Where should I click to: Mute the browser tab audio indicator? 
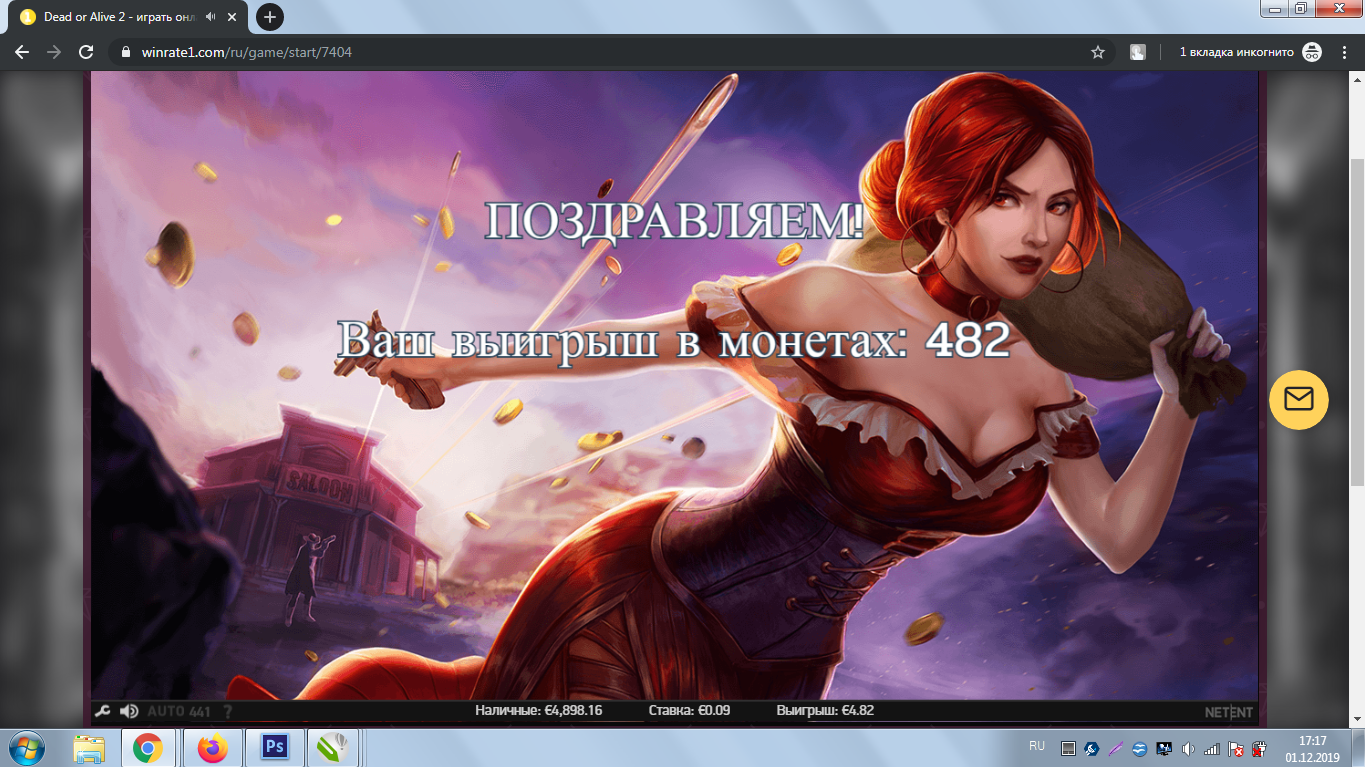[208, 16]
